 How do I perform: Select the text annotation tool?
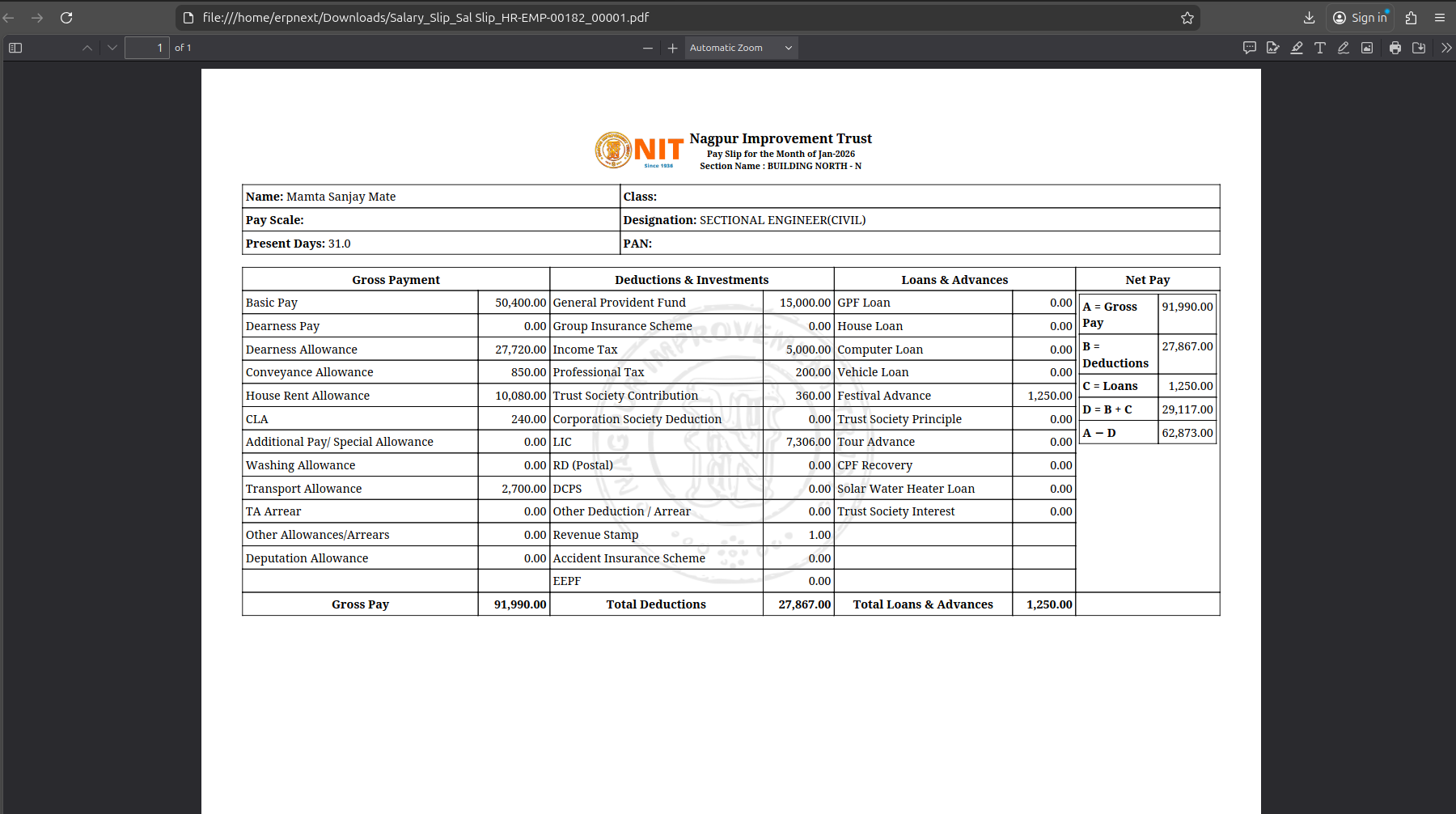(1320, 48)
